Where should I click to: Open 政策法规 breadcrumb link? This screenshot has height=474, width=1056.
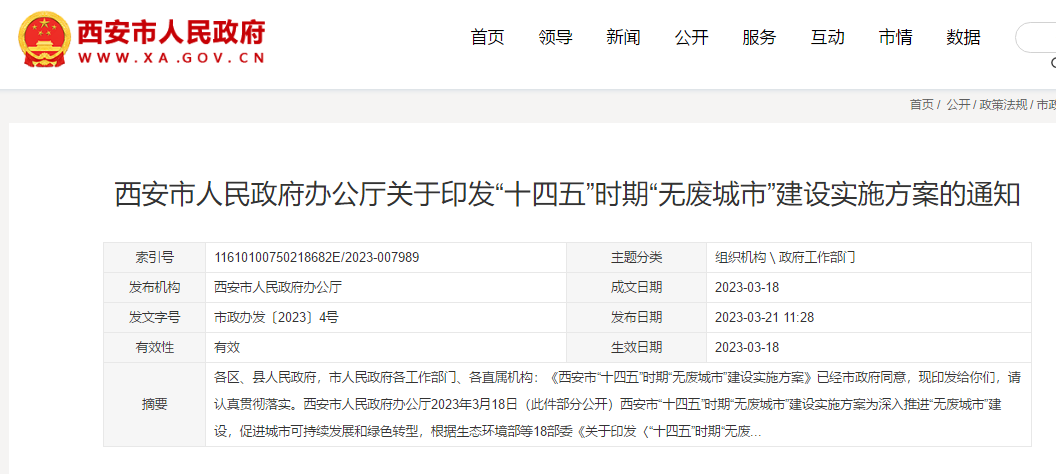pos(1002,105)
